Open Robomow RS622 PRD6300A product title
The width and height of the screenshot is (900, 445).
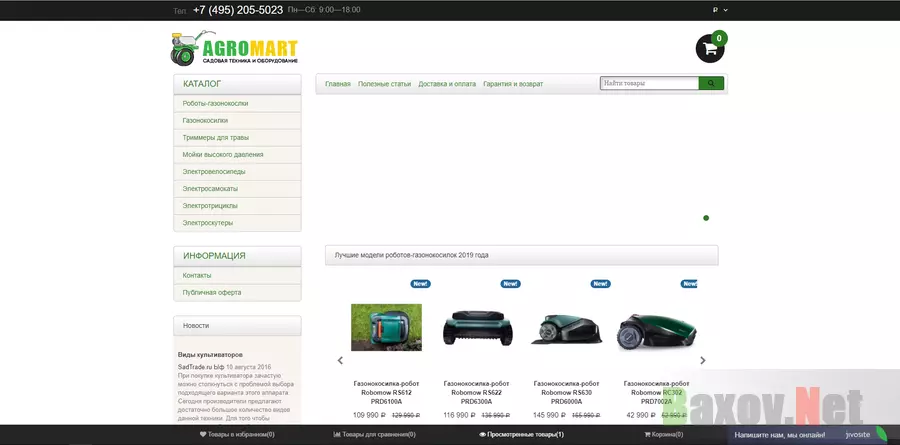[x=476, y=392]
